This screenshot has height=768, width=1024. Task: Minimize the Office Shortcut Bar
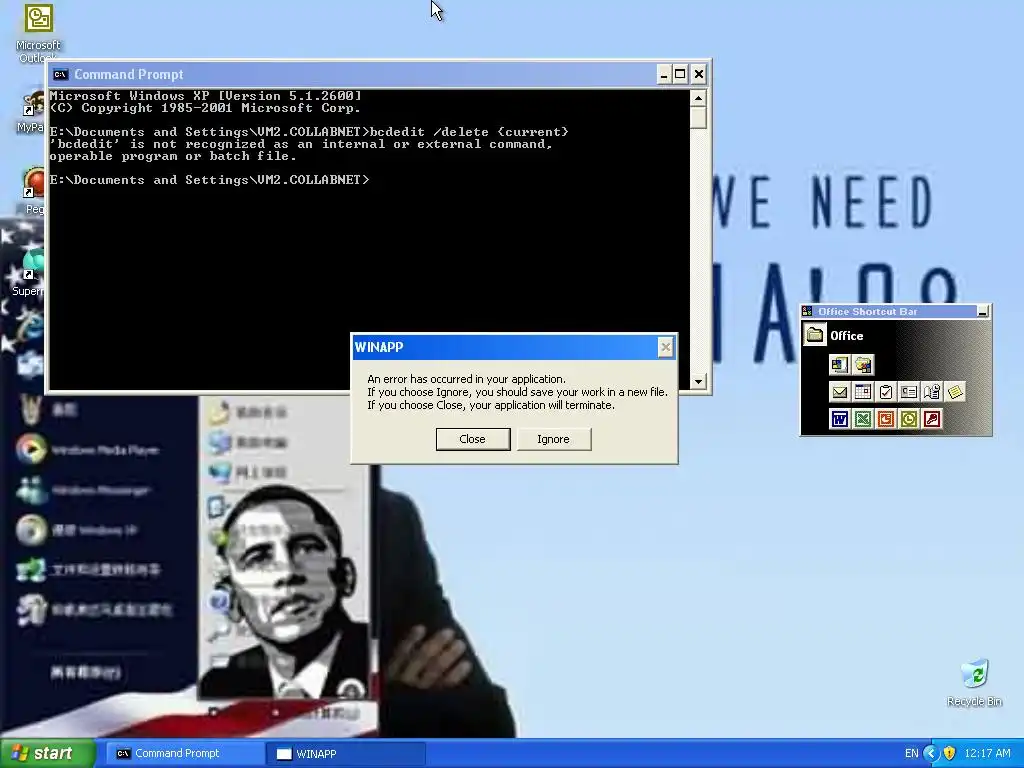(982, 312)
